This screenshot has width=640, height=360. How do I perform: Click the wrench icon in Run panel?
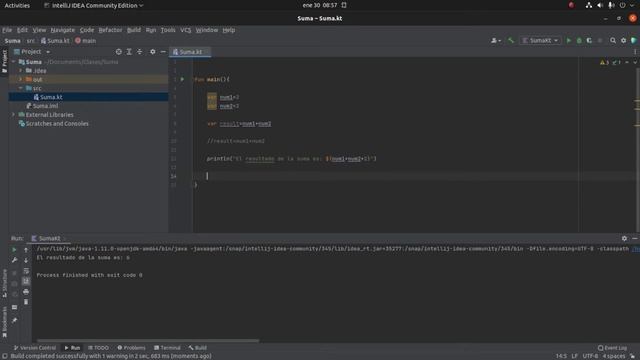[14, 260]
